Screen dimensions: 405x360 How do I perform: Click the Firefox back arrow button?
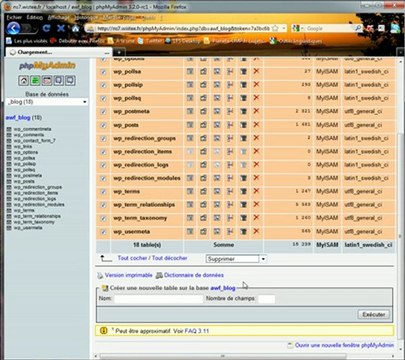13,28
